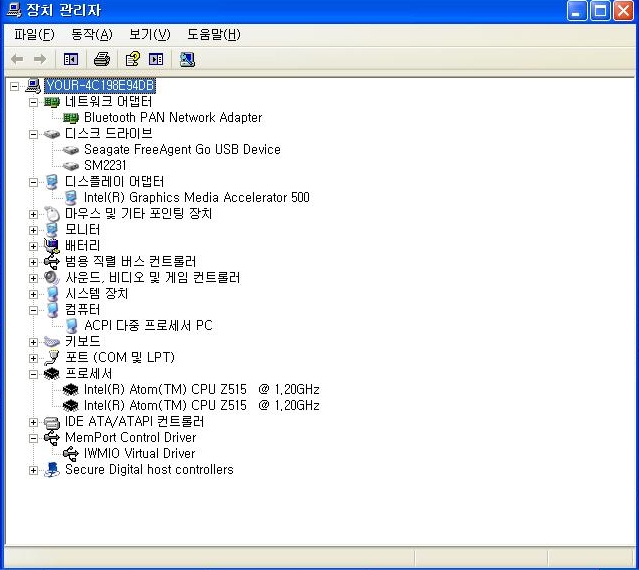Select the second Intel Atom Z515 entry
Image resolution: width=639 pixels, height=570 pixels.
point(201,405)
